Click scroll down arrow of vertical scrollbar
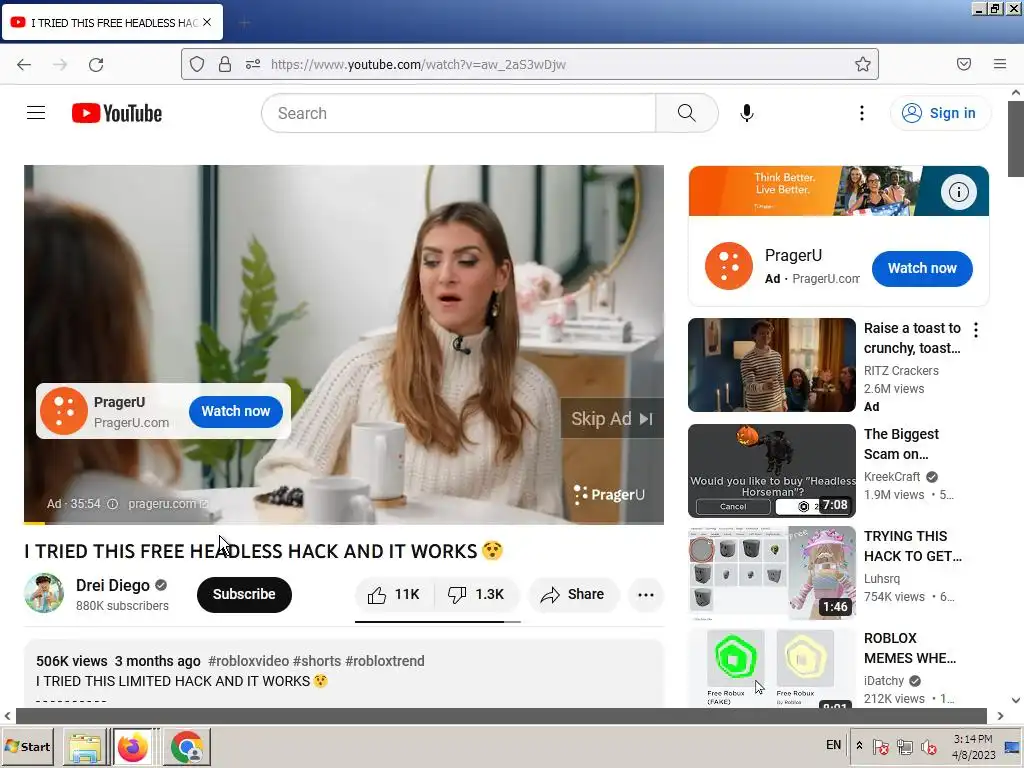The height and width of the screenshot is (768, 1024). [1016, 699]
